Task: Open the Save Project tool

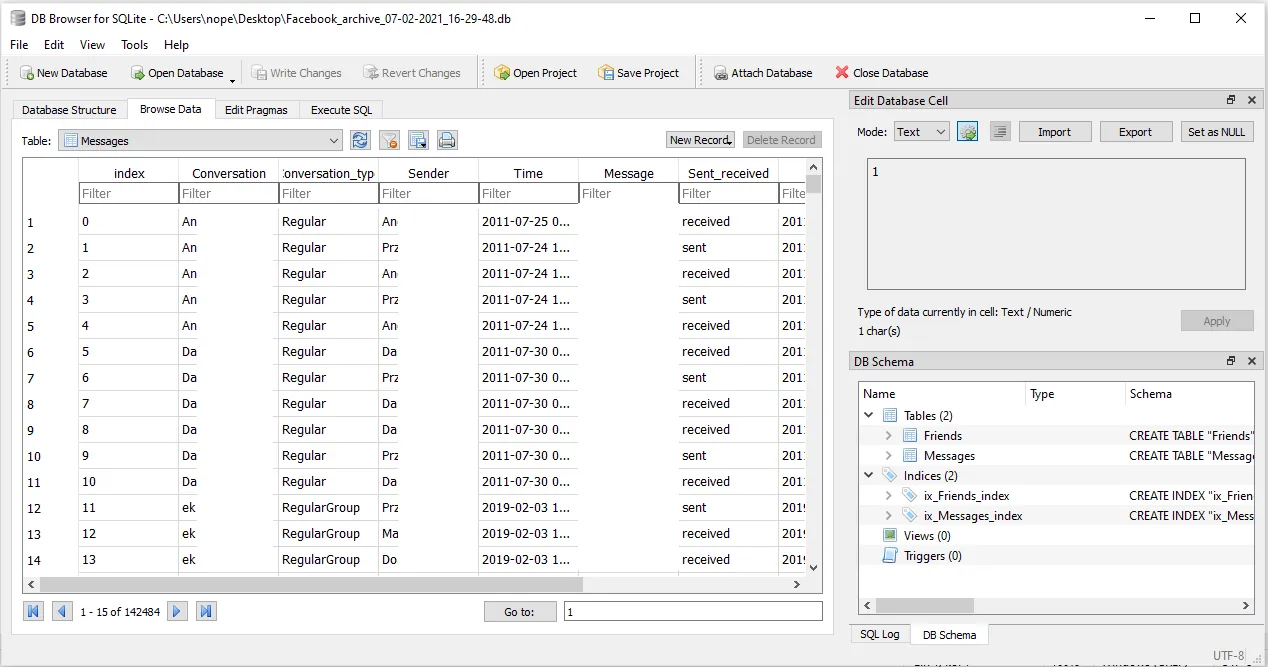Action: pos(639,72)
